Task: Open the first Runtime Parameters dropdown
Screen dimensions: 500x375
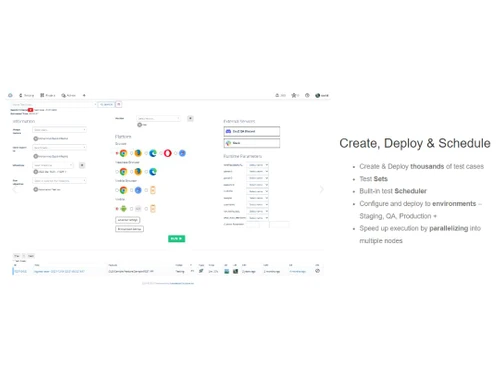Action: coord(258,165)
